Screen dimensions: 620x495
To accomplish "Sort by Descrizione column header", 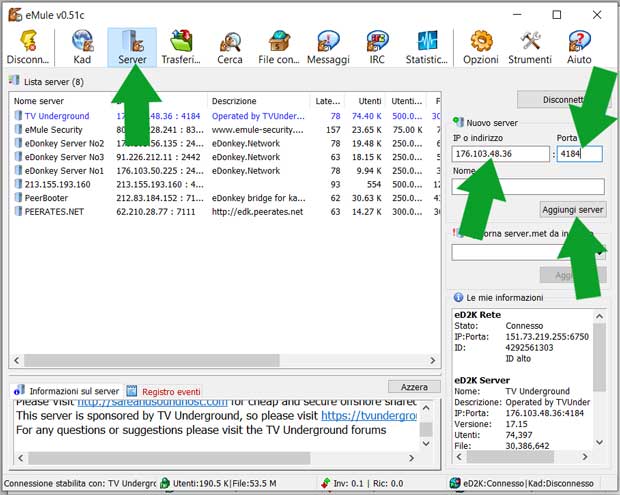I will [x=234, y=101].
